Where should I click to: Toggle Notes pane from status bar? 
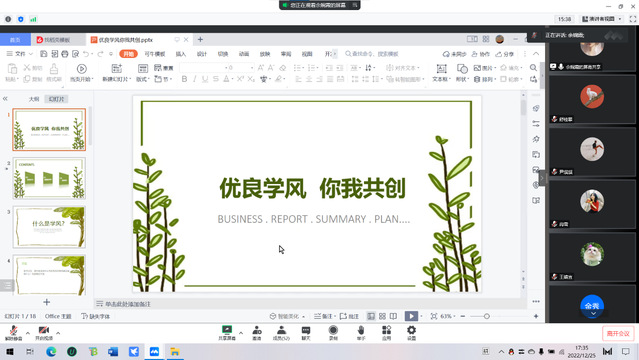click(x=324, y=316)
